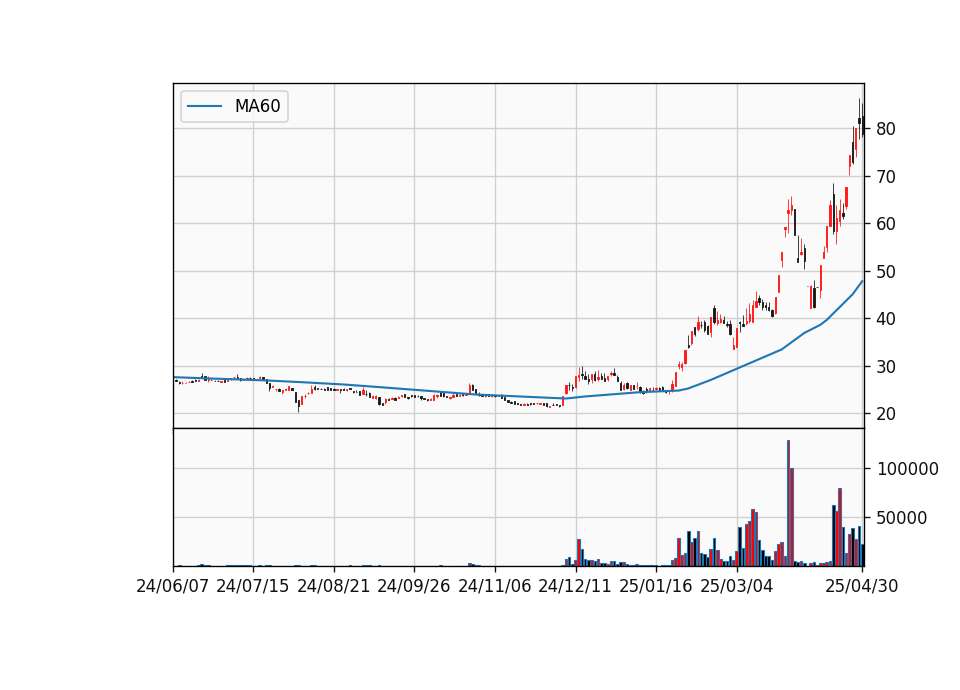The width and height of the screenshot is (960, 690).
Task: Click the price axis value 70
Action: (x=886, y=176)
